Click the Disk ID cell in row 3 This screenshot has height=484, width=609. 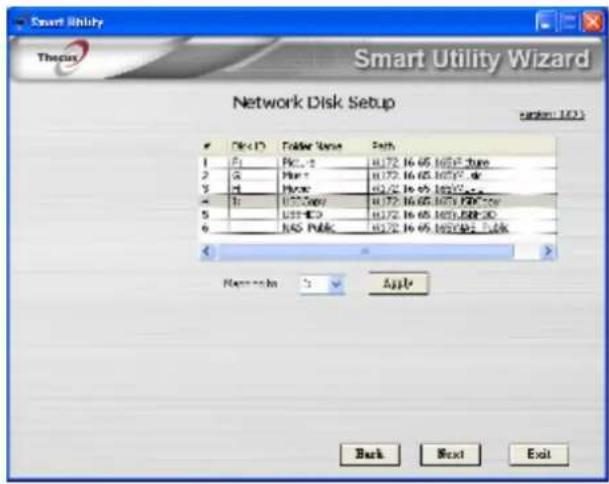pos(253,189)
